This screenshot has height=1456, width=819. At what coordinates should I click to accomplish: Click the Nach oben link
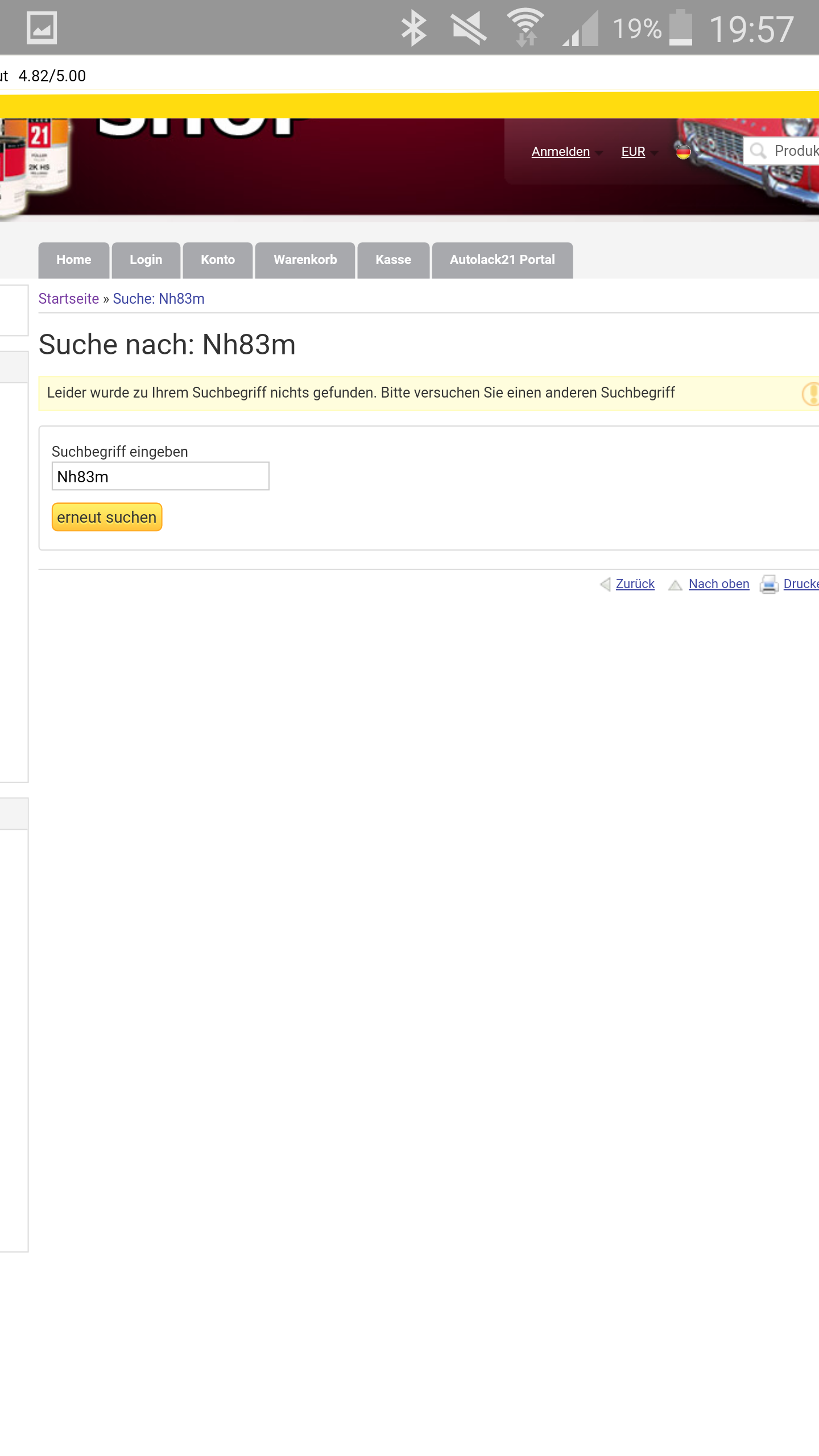719,584
